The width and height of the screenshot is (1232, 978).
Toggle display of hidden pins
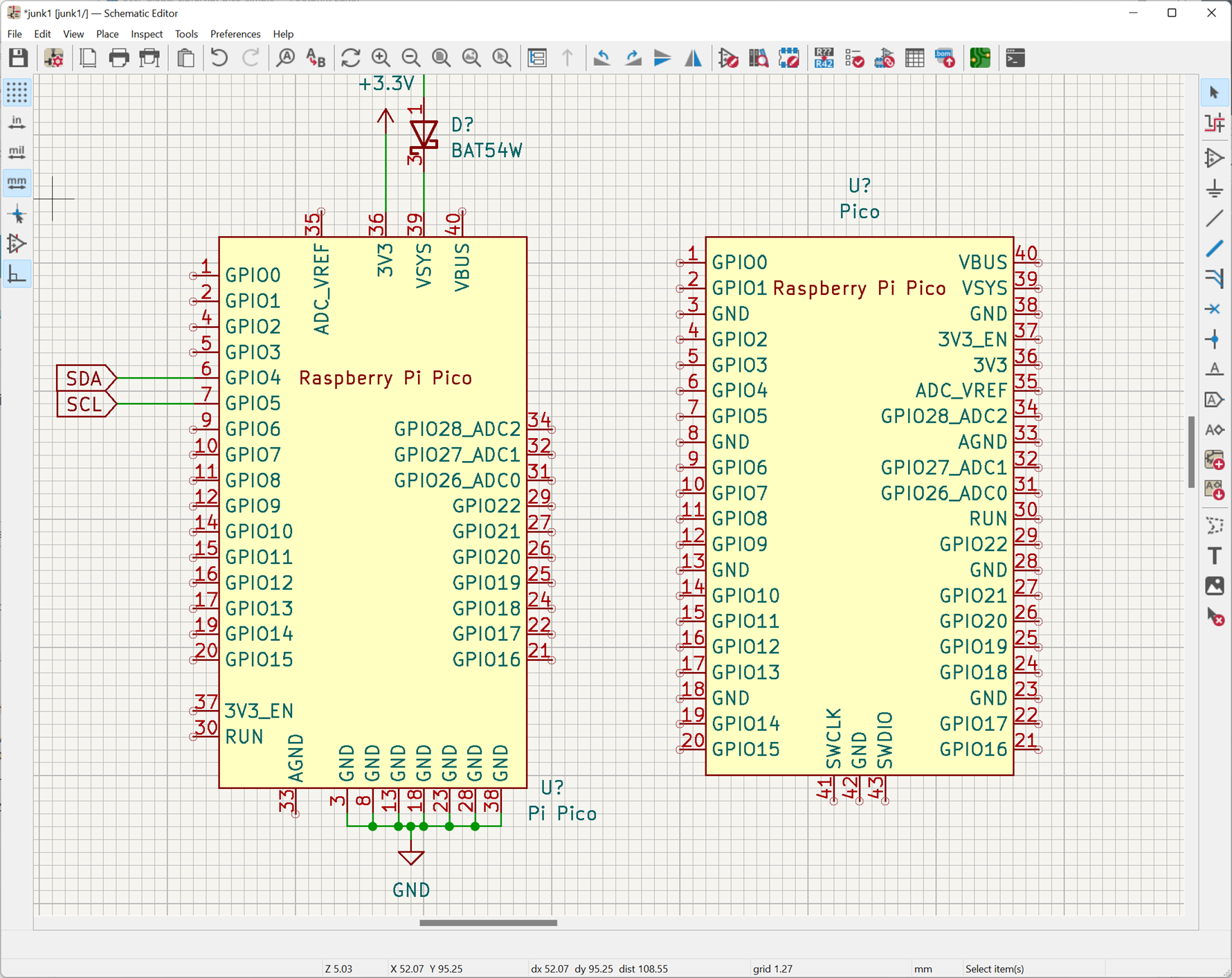[x=17, y=244]
